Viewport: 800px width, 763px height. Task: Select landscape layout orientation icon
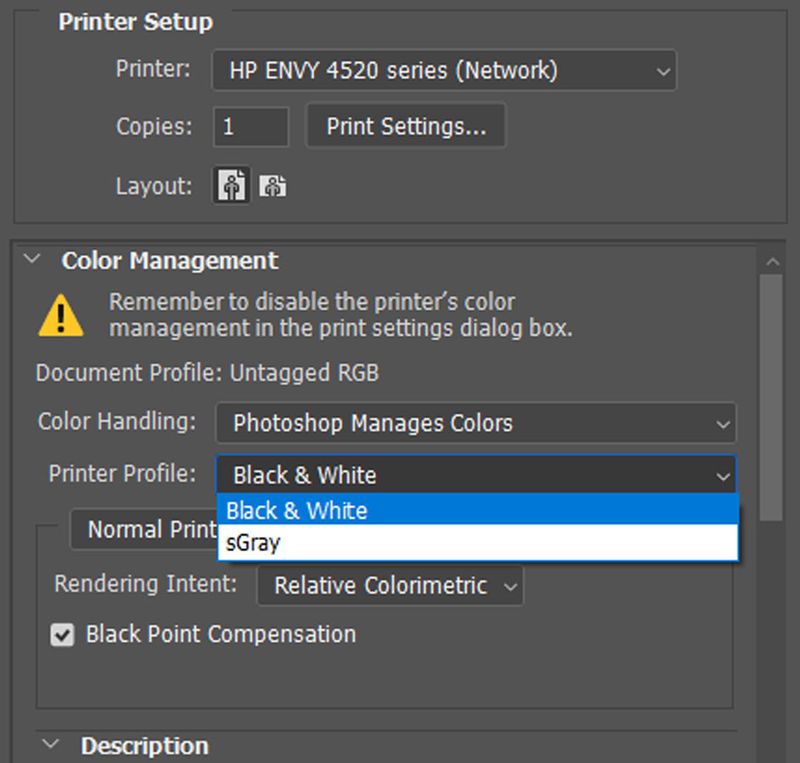[x=273, y=186]
